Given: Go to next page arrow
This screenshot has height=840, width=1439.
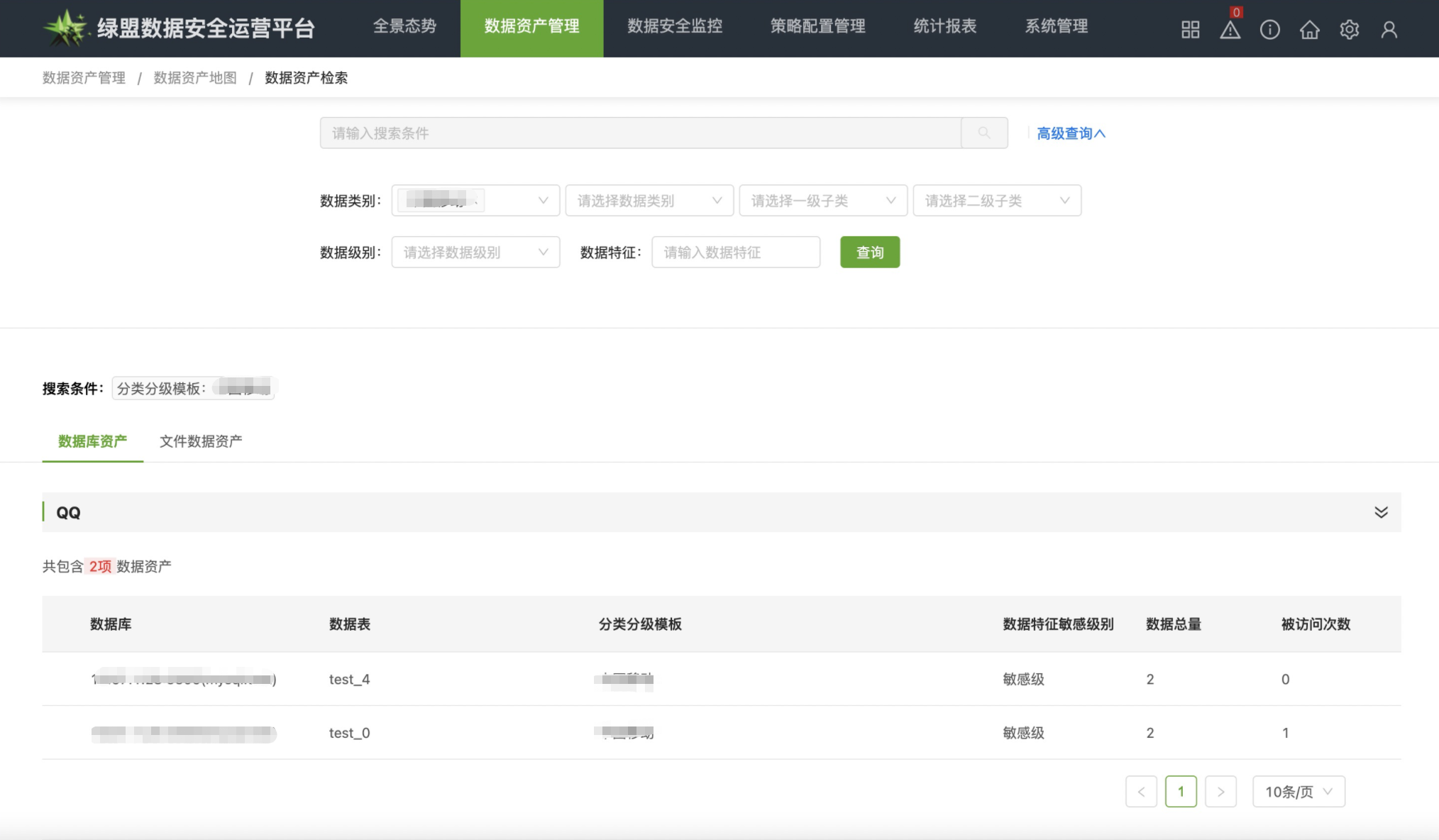Looking at the screenshot, I should 1220,792.
